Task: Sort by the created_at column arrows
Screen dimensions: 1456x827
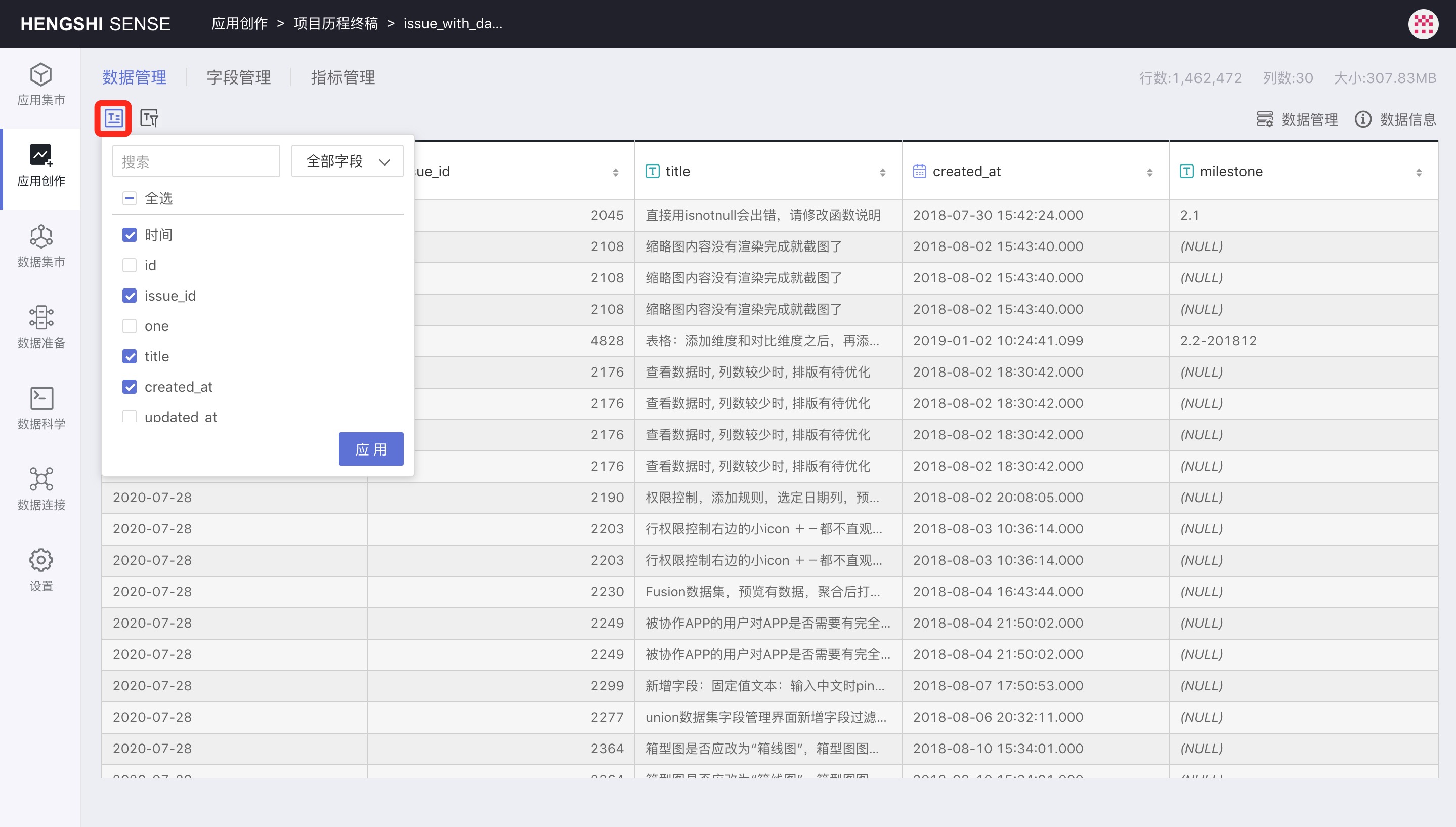Action: [1149, 172]
